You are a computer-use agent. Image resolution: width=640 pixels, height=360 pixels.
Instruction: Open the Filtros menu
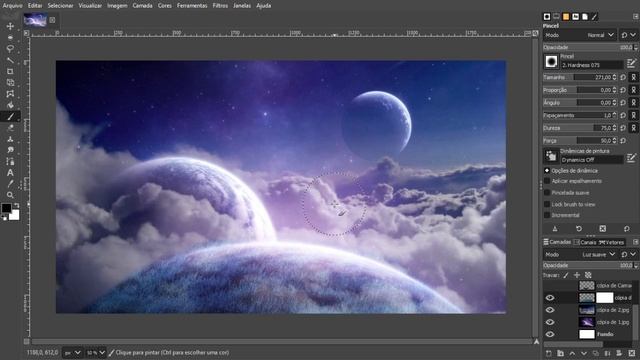click(220, 6)
